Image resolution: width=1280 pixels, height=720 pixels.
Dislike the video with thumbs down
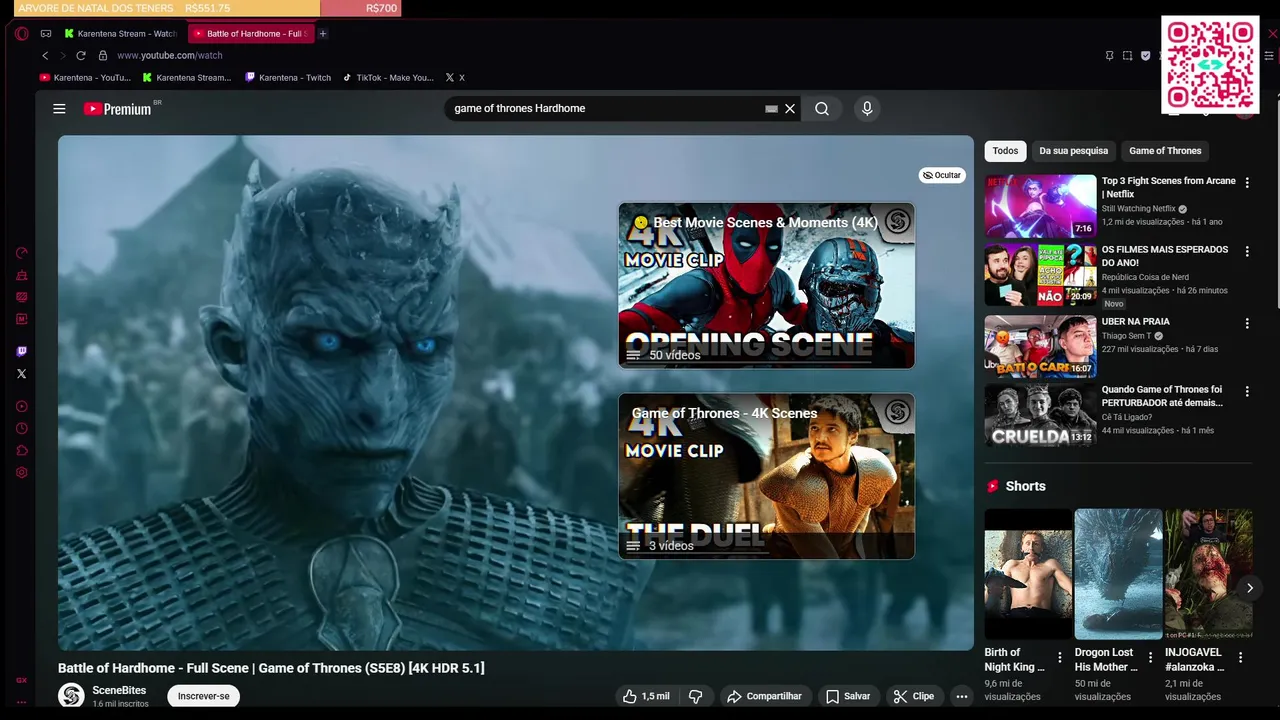coord(696,696)
